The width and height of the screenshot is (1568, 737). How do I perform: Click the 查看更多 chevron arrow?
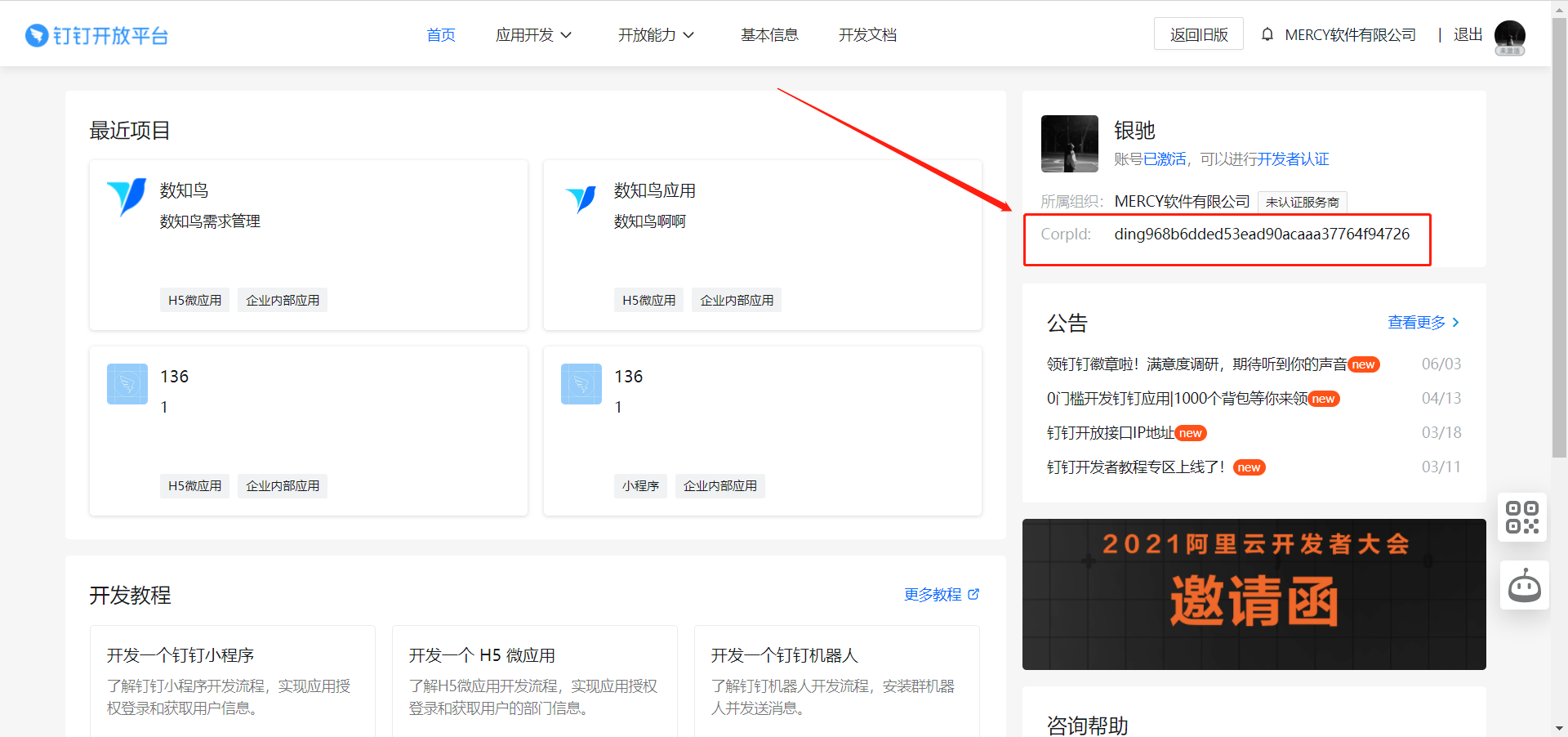(x=1455, y=323)
